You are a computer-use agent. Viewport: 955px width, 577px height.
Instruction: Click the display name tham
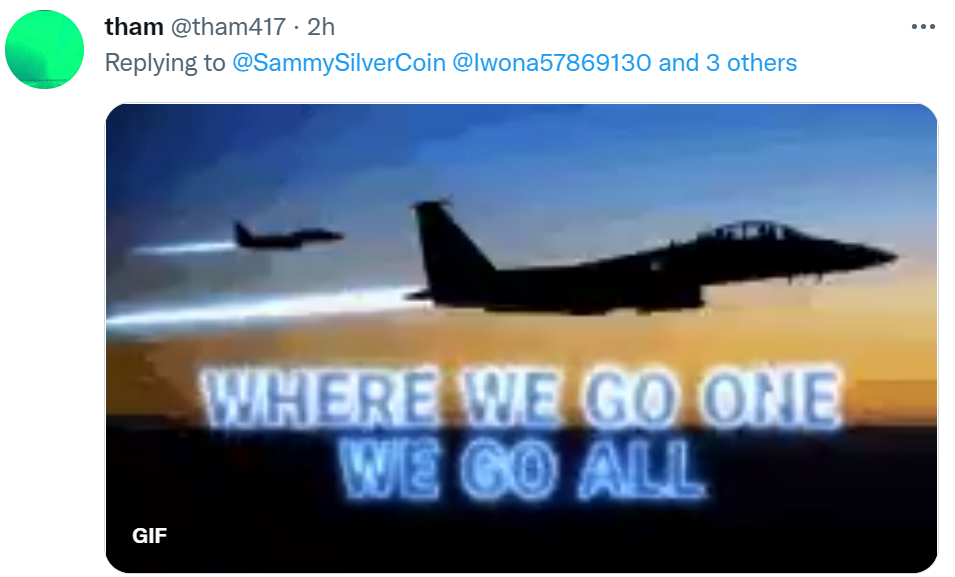[134, 27]
